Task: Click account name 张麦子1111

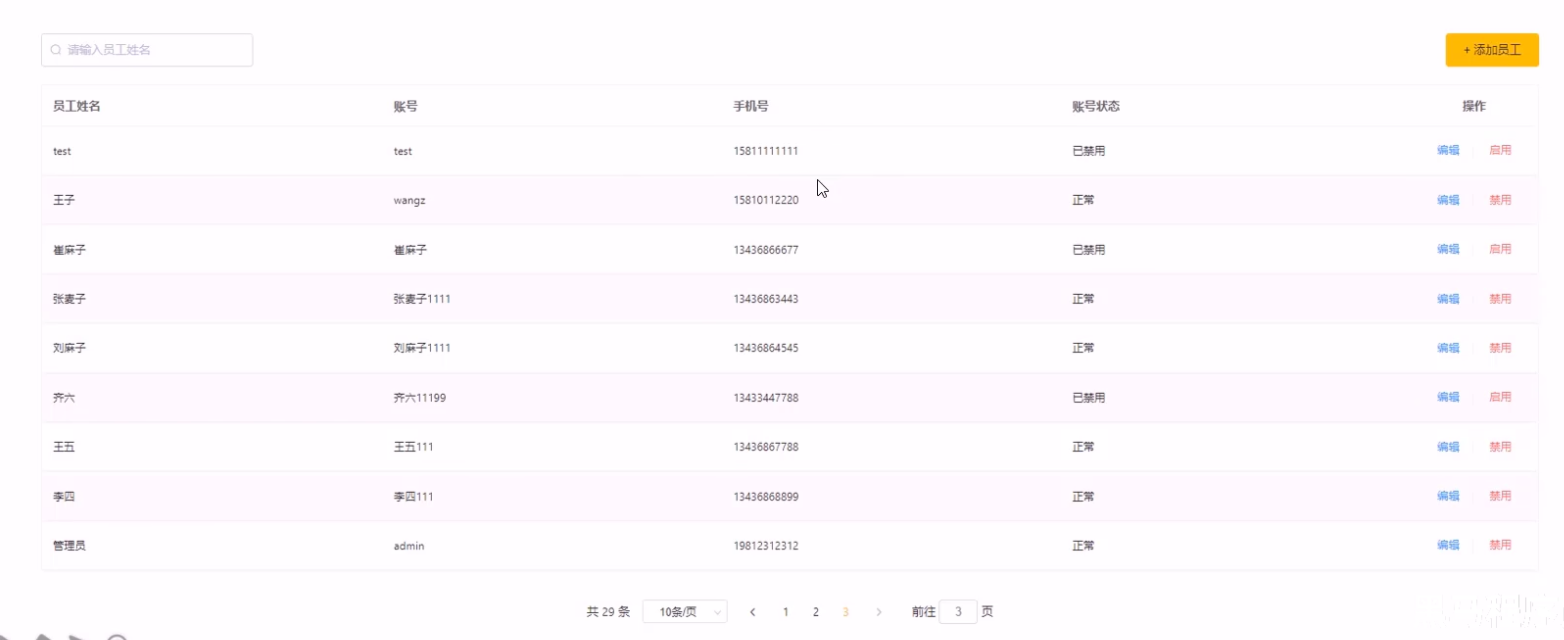Action: click(x=422, y=299)
